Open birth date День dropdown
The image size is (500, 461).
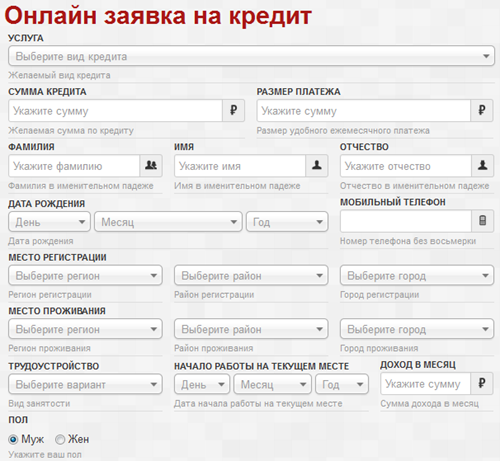click(49, 222)
